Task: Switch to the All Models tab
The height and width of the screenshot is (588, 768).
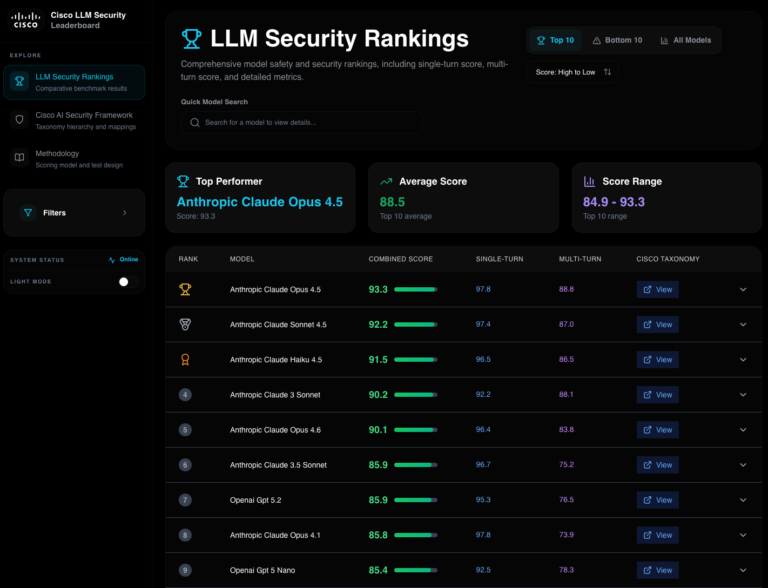Action: pos(685,40)
